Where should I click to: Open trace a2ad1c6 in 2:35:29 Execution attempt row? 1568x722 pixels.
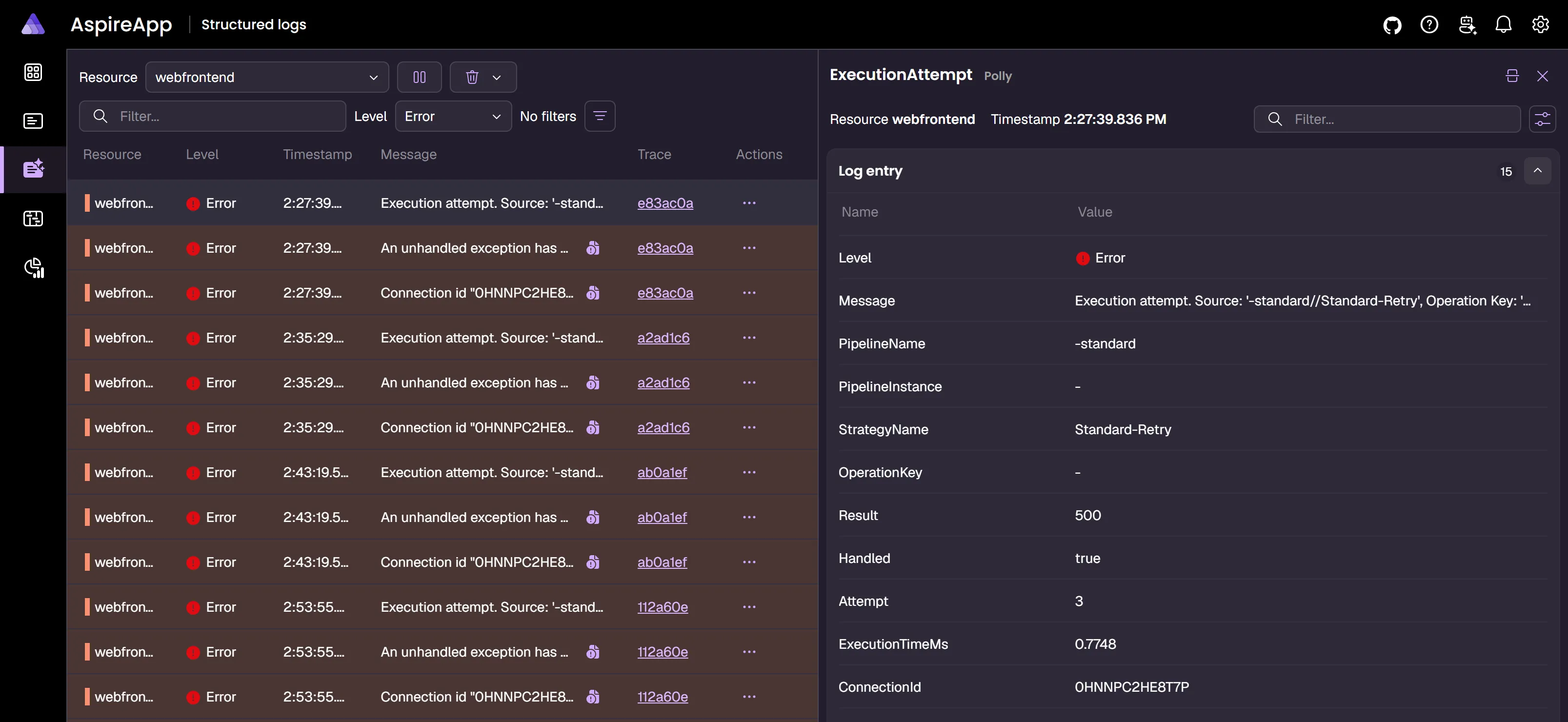pyautogui.click(x=663, y=338)
